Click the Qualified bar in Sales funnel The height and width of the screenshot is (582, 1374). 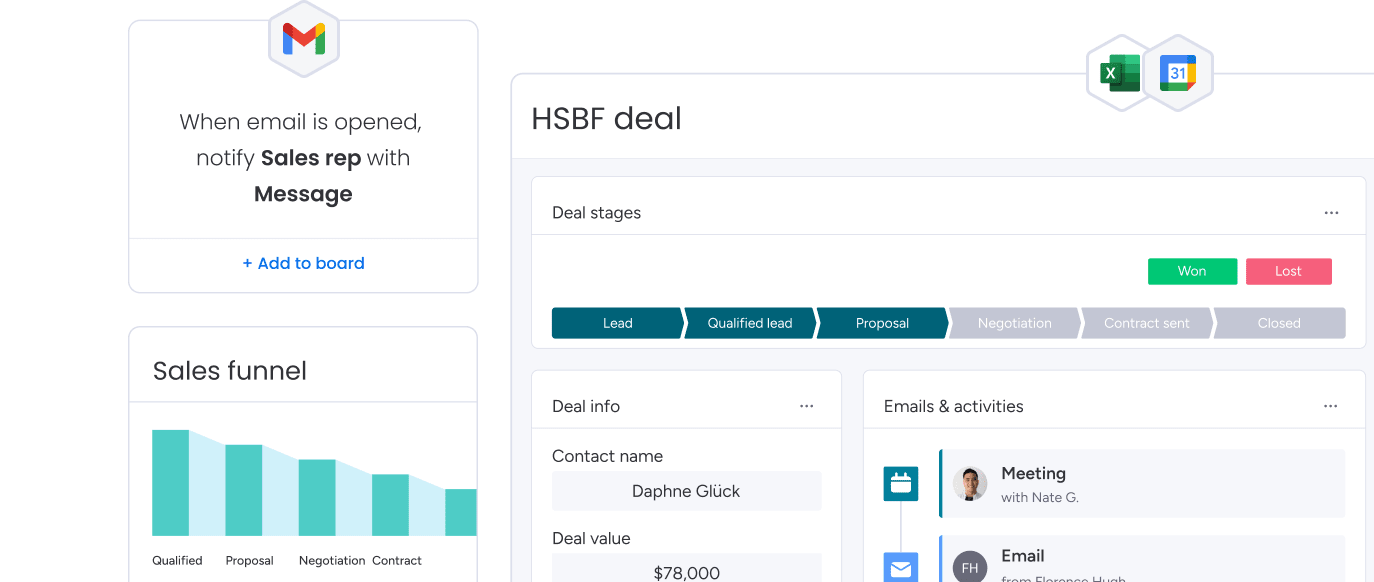click(x=171, y=483)
